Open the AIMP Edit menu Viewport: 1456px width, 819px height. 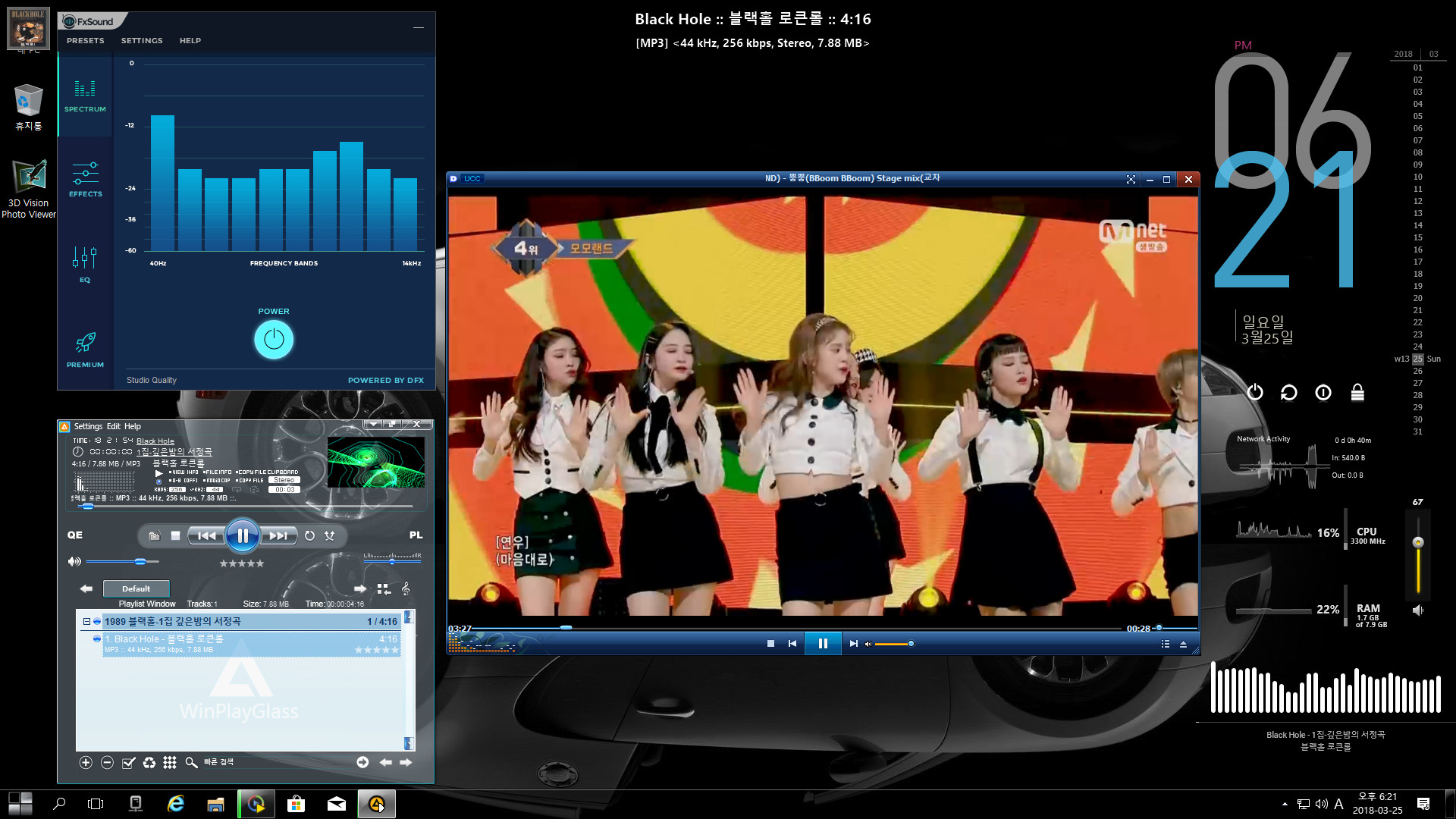coord(113,426)
